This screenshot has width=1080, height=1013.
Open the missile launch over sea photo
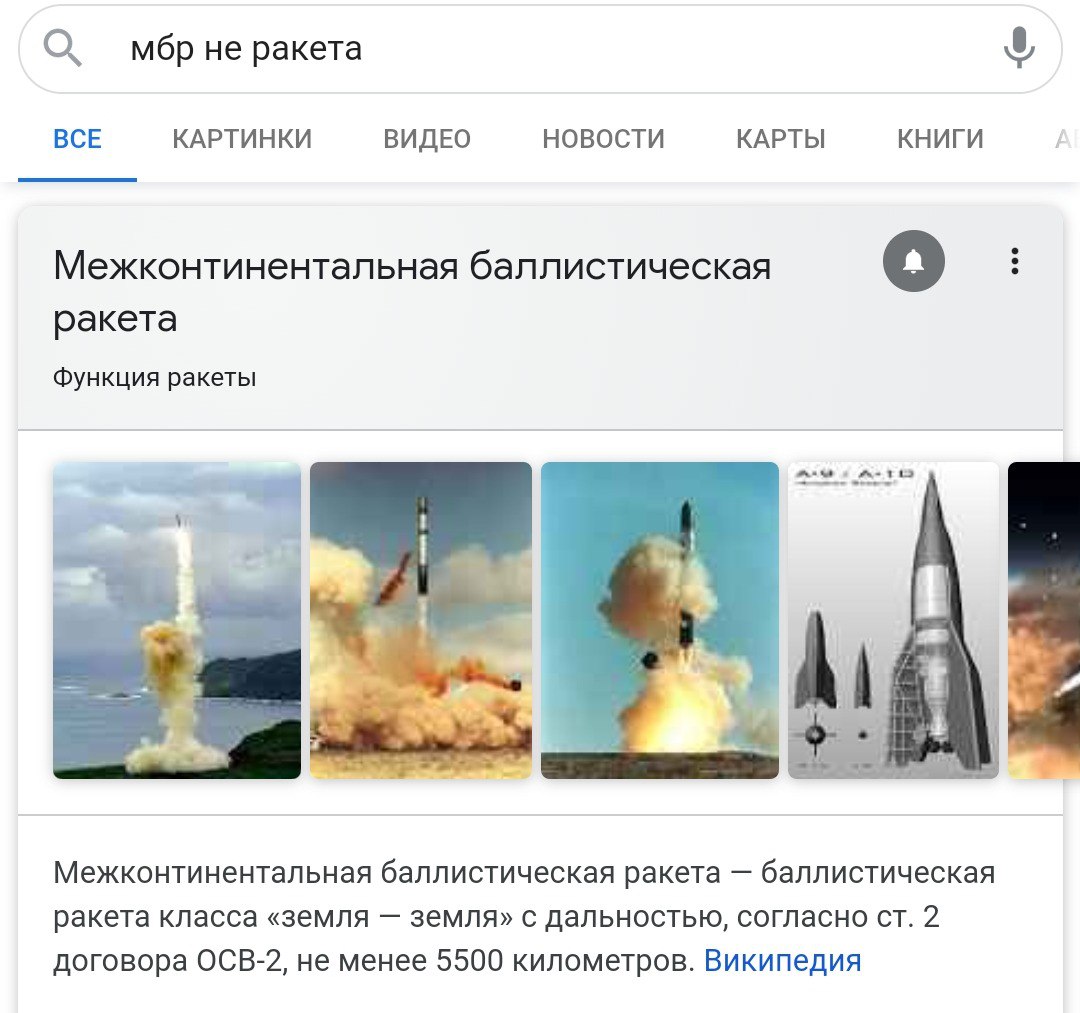click(177, 620)
